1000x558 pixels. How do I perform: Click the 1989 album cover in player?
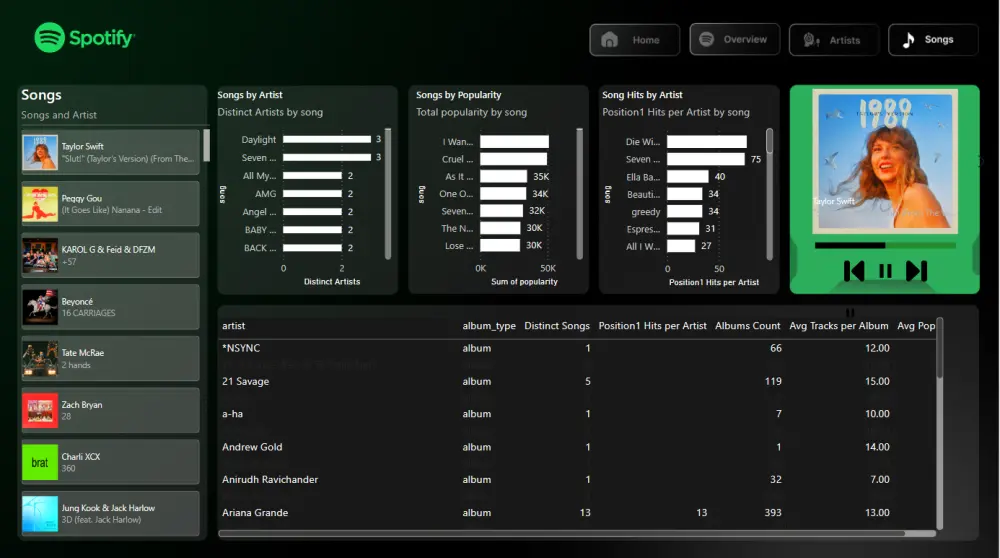pyautogui.click(x=885, y=161)
